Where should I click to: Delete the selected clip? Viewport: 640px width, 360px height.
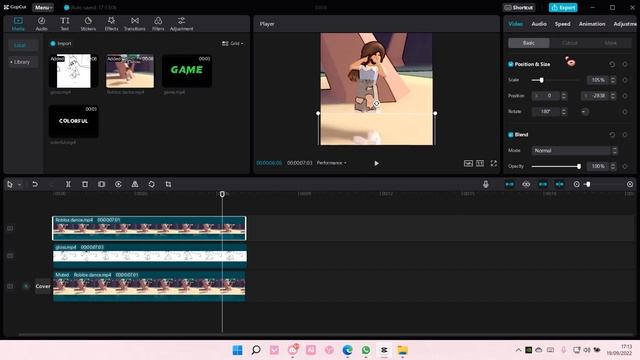pyautogui.click(x=85, y=184)
